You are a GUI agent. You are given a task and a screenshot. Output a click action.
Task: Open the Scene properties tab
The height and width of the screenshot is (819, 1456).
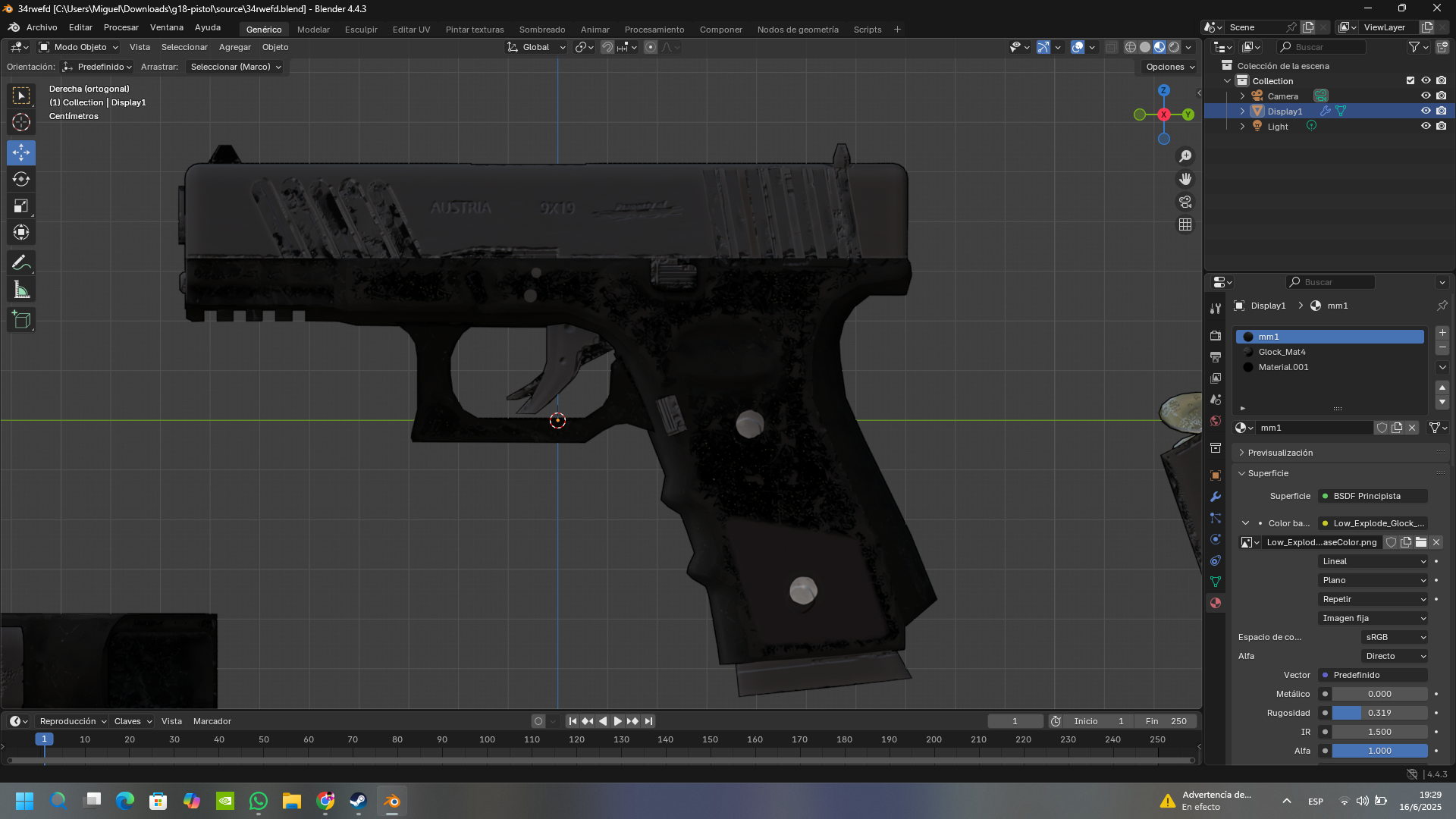click(x=1216, y=400)
